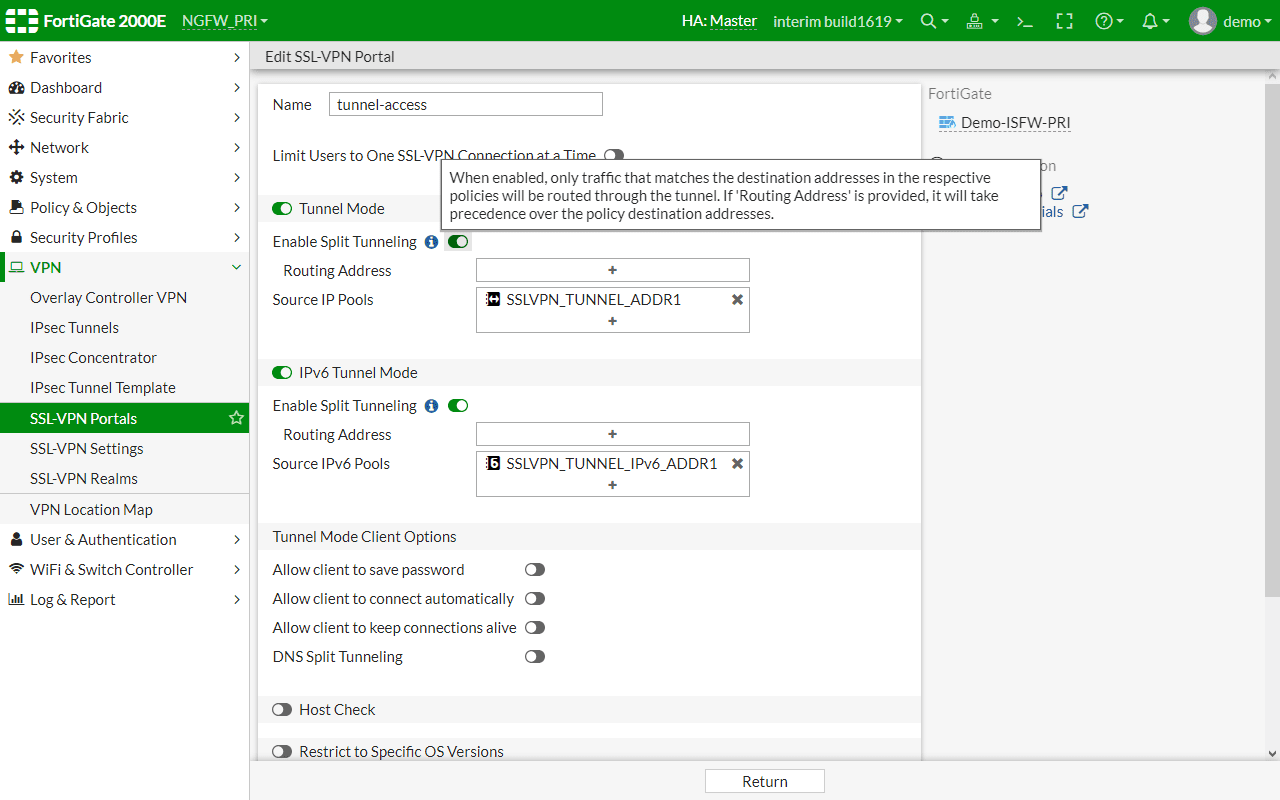
Task: Turn on Host Check toggle
Action: point(282,710)
